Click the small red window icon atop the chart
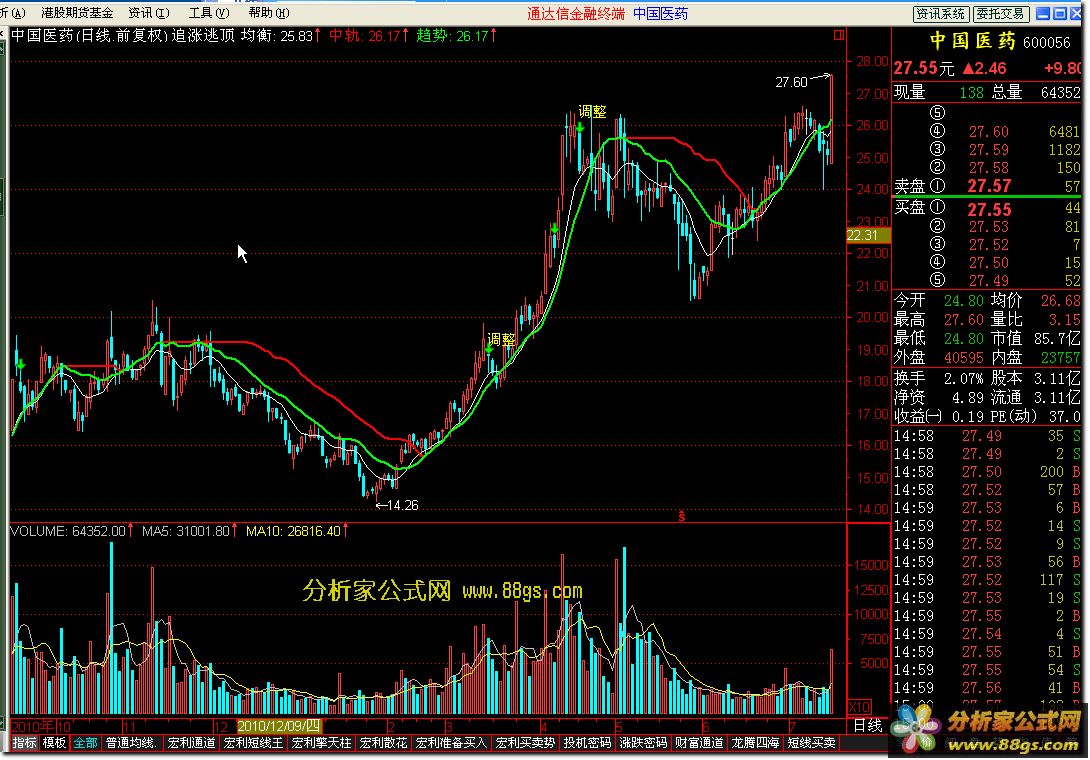Viewport: 1090px width, 760px height. pos(839,35)
